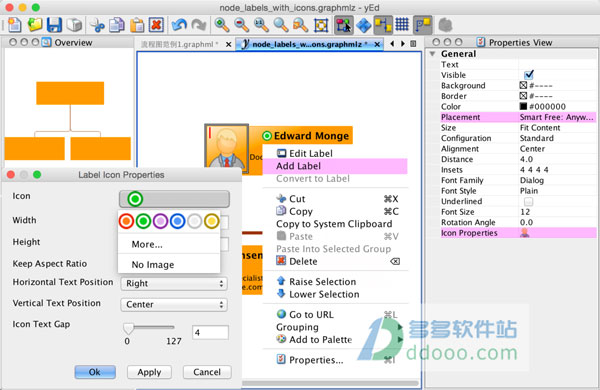
Task: Collapse the General section triangle
Action: point(432,54)
